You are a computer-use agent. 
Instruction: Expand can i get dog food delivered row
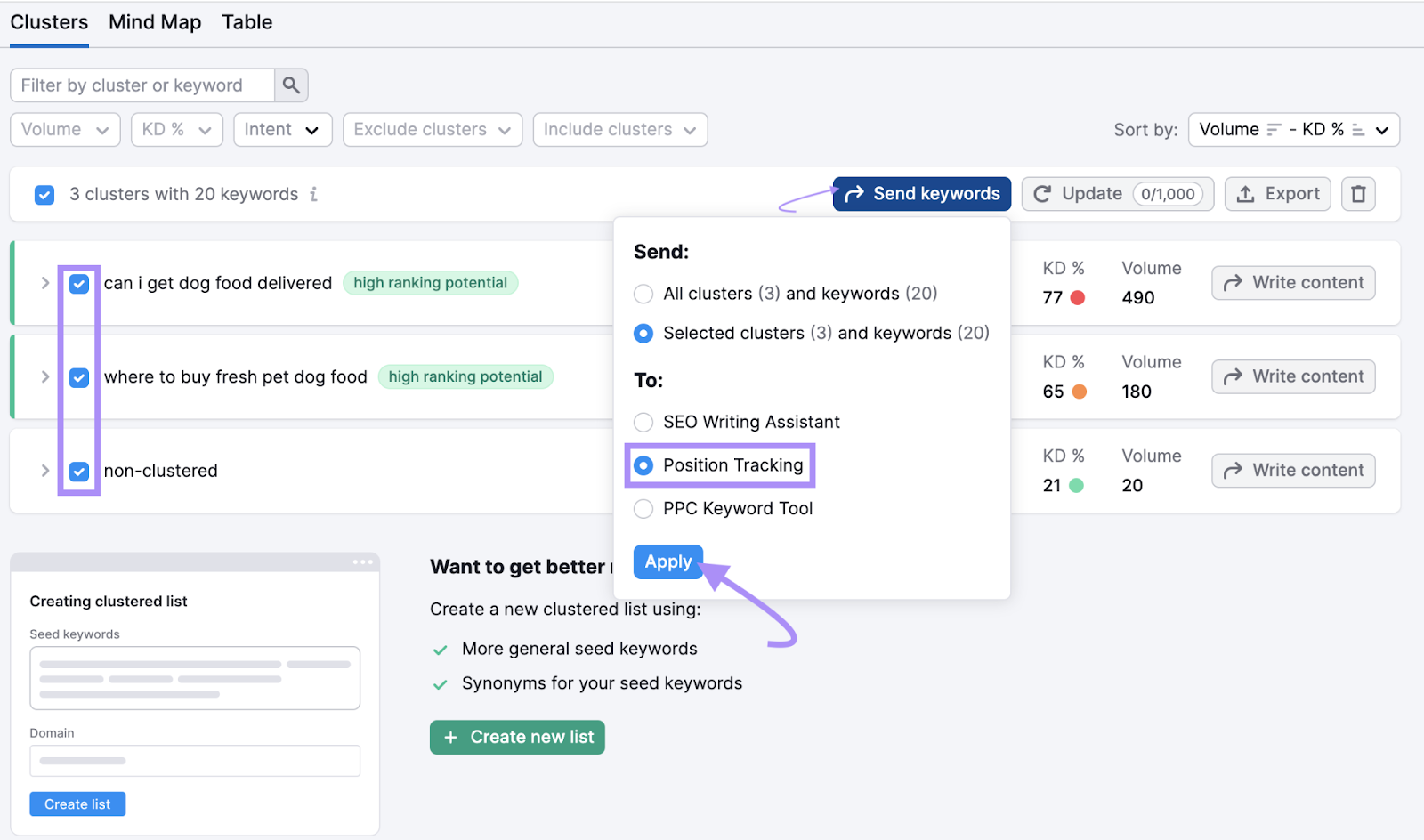pos(44,283)
